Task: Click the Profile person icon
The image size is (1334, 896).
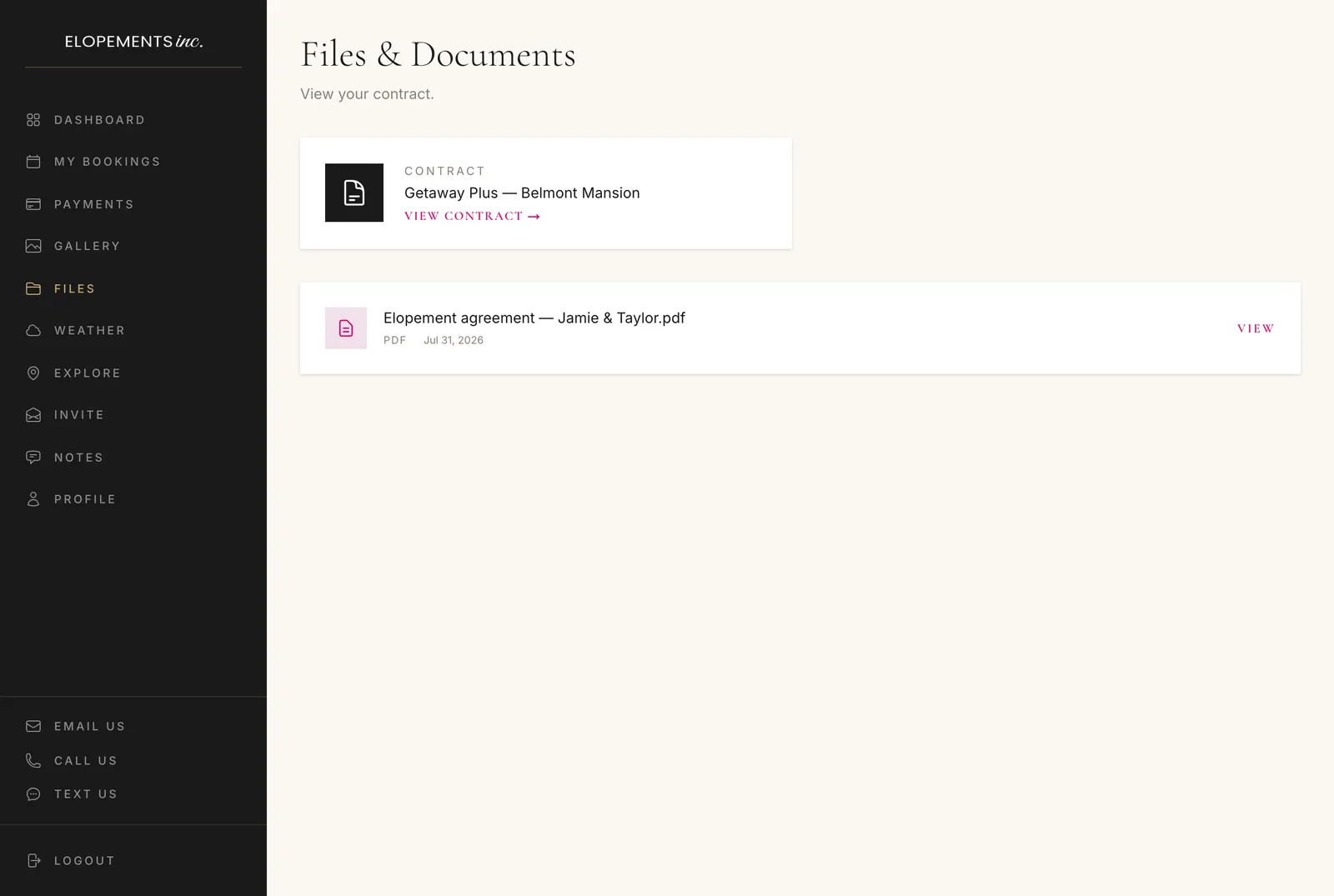Action: point(33,499)
